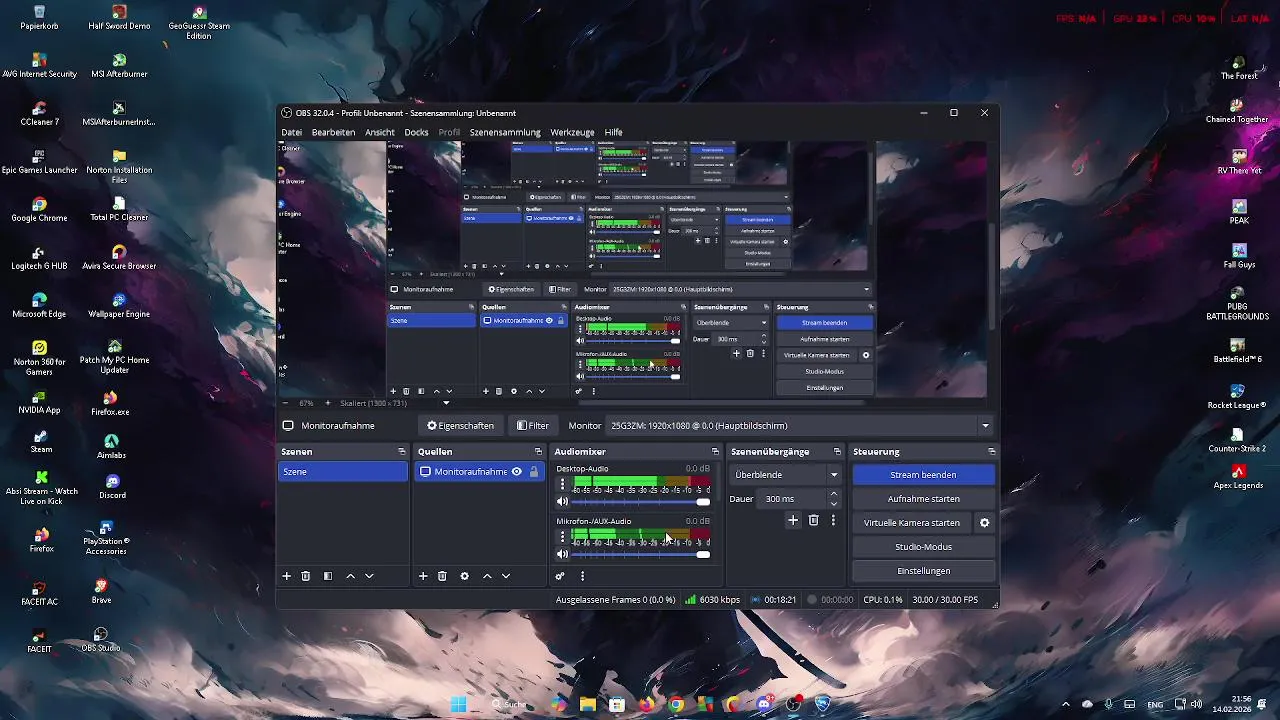Open the Mikrofon-/AUX-Audio channel options dots
This screenshot has height=720, width=1280.
562,537
